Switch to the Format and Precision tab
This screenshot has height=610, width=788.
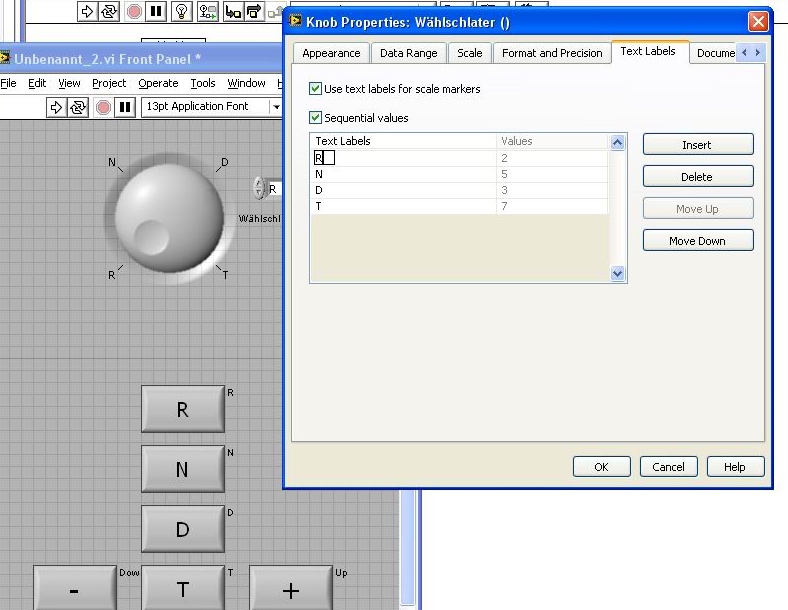click(x=552, y=53)
